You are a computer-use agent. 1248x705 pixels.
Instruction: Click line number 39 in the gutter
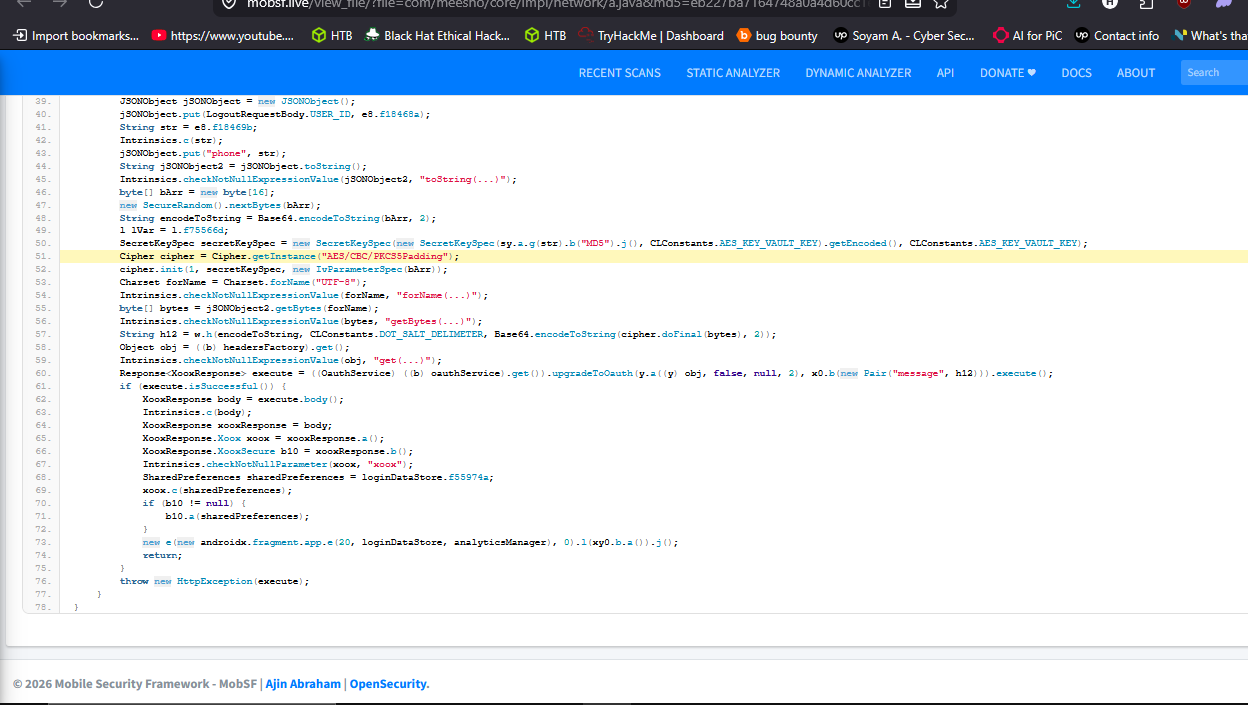(x=42, y=101)
